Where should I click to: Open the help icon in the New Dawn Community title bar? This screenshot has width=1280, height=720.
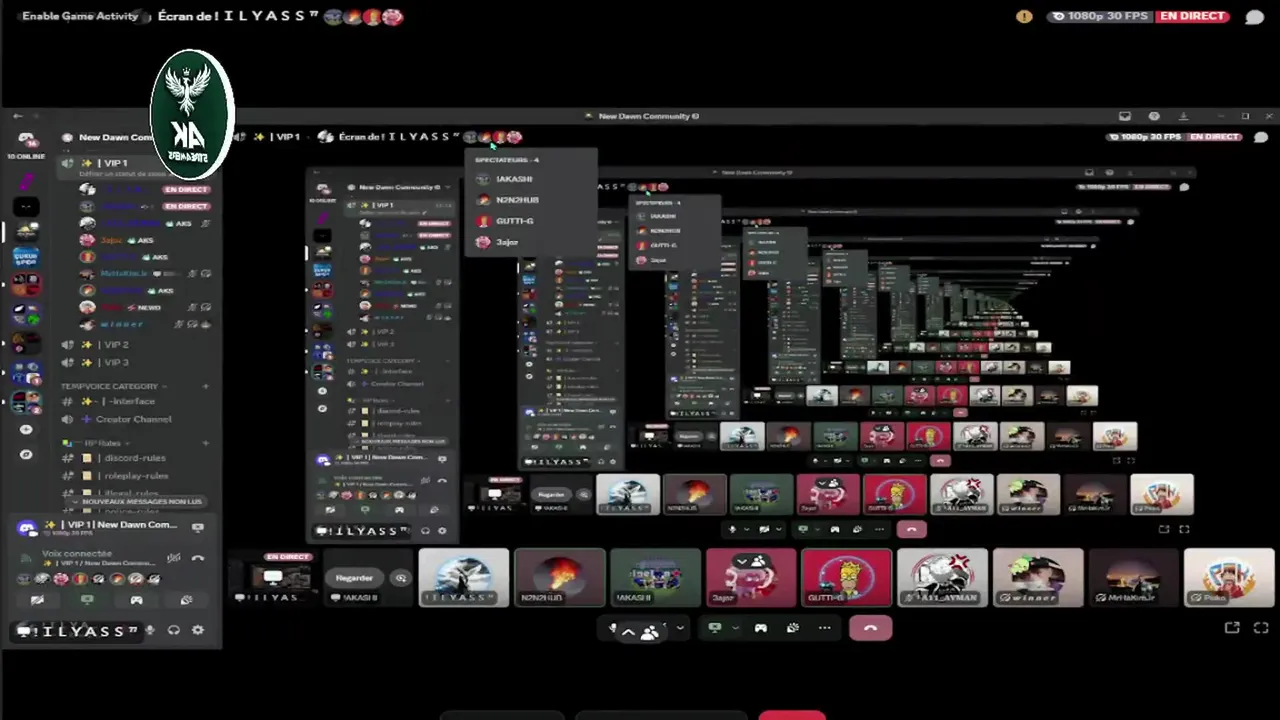click(1154, 116)
